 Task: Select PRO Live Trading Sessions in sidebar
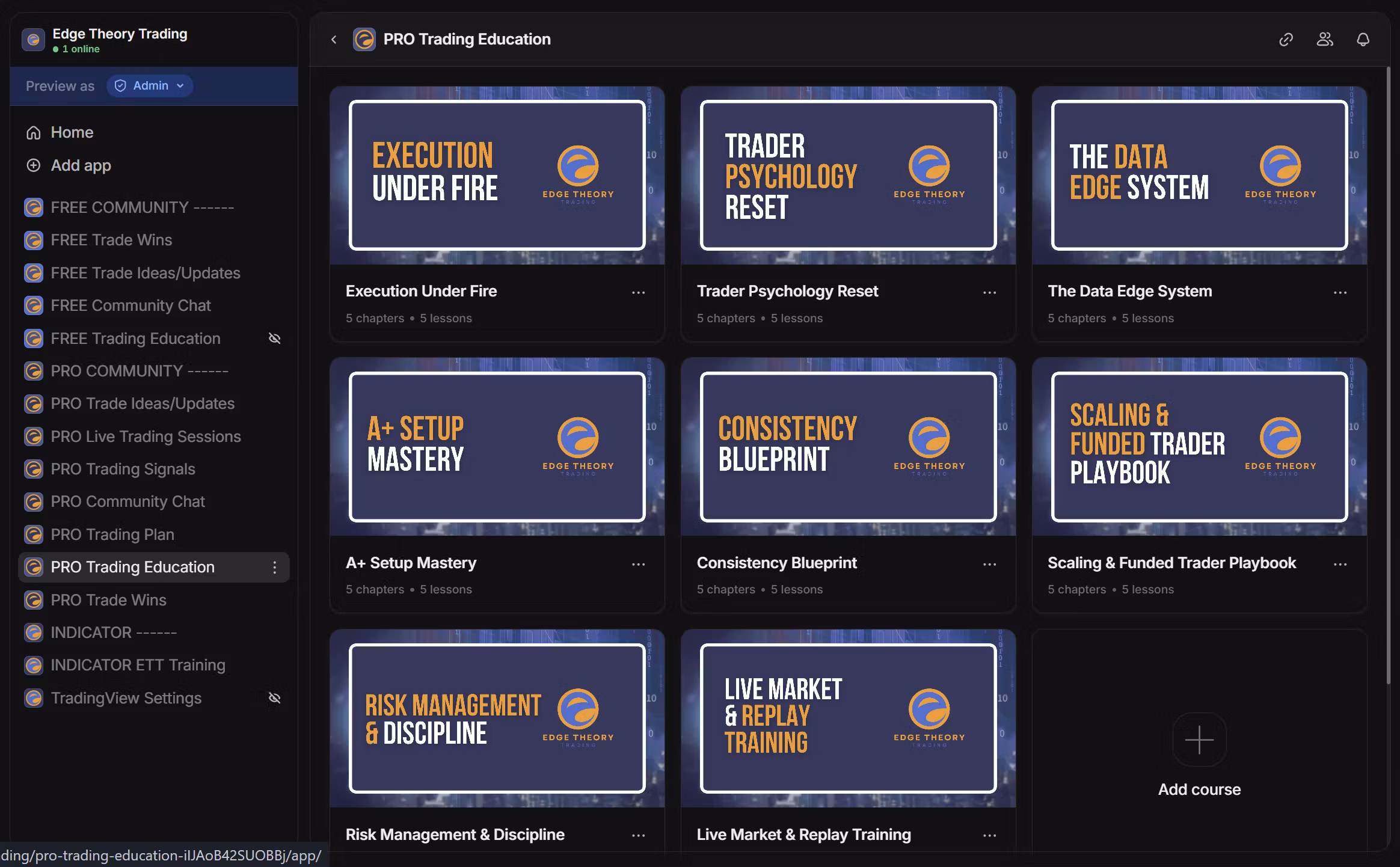pos(154,437)
